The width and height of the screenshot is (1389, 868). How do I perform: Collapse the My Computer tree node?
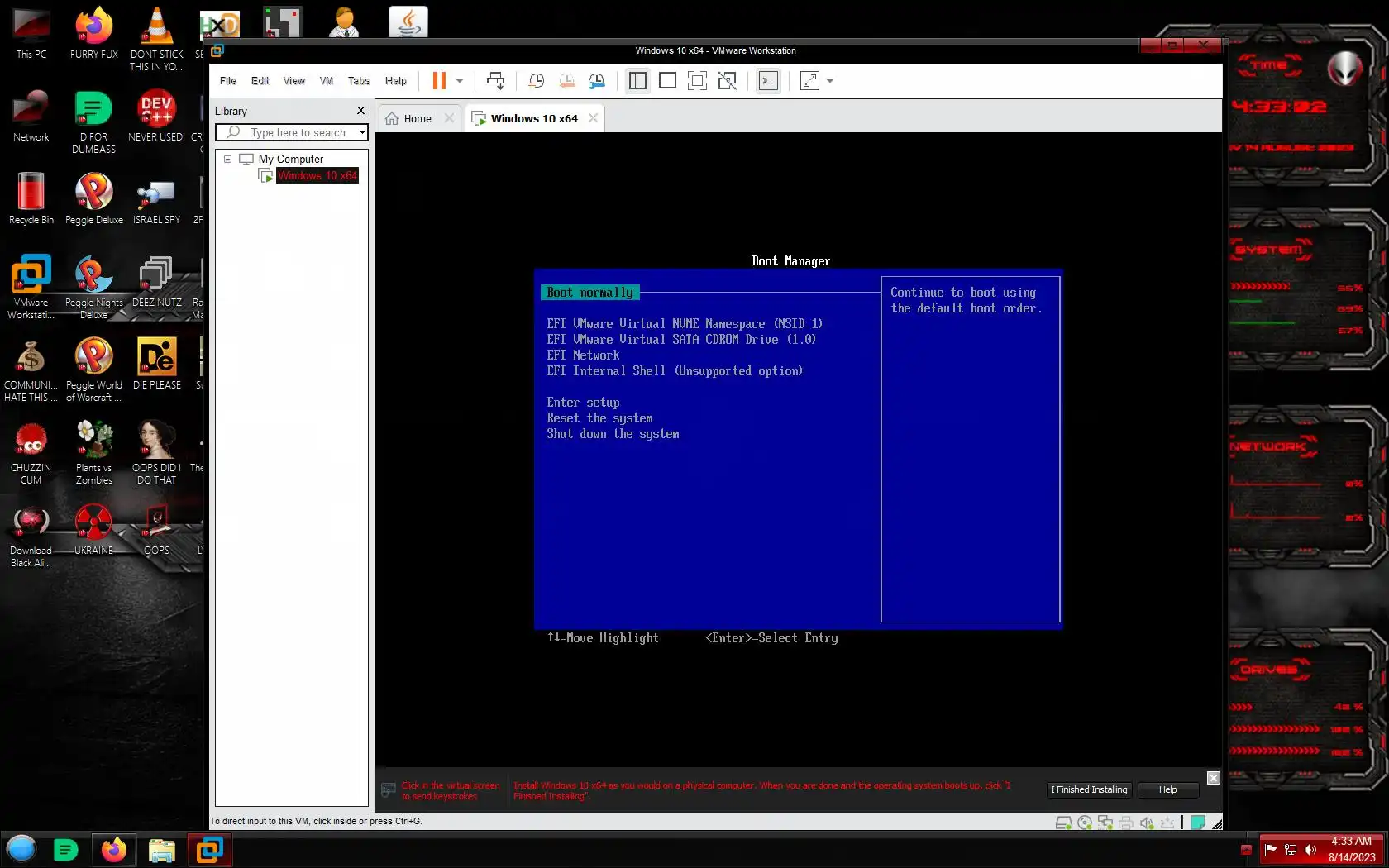point(227,159)
